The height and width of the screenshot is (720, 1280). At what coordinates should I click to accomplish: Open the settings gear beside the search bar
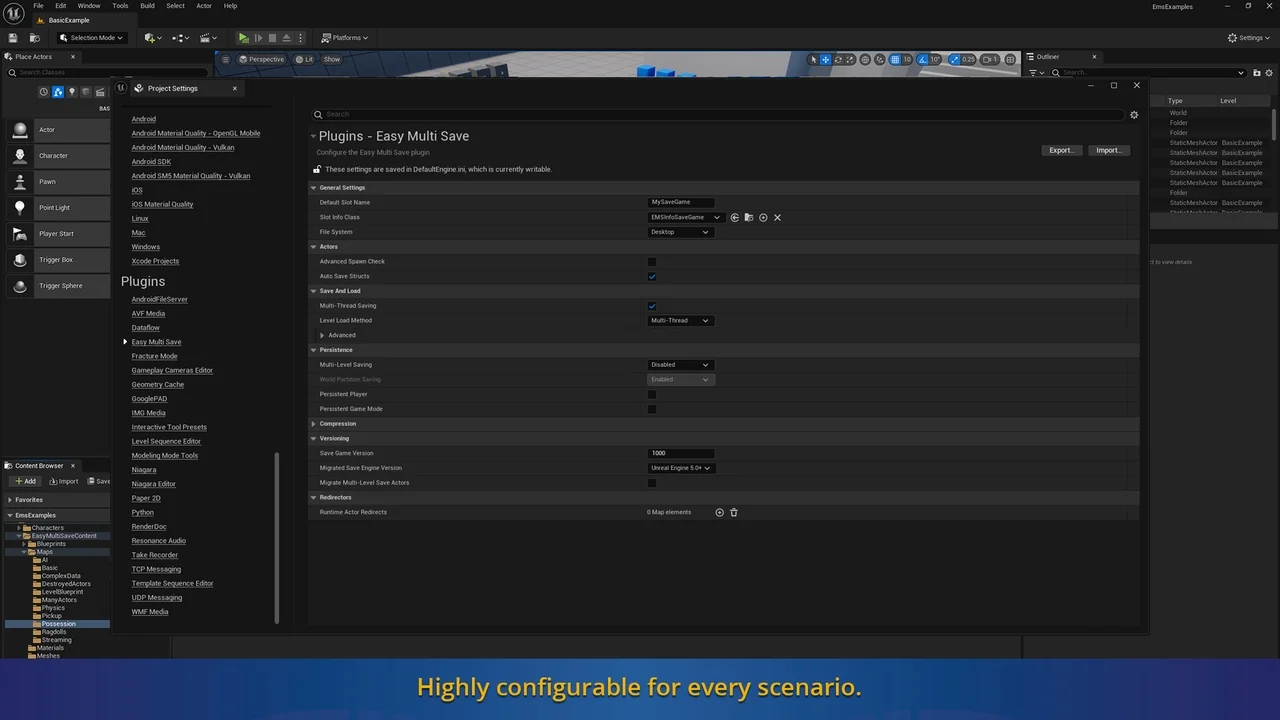point(1134,115)
